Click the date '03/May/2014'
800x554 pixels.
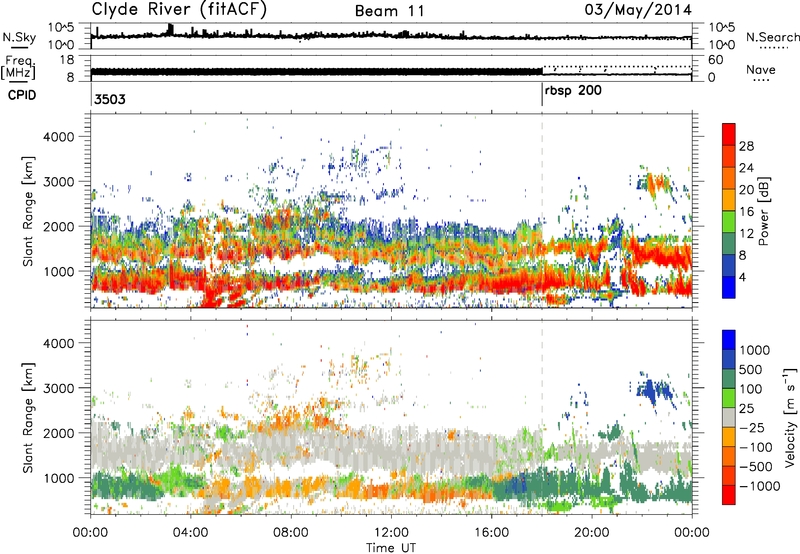[x=638, y=9]
